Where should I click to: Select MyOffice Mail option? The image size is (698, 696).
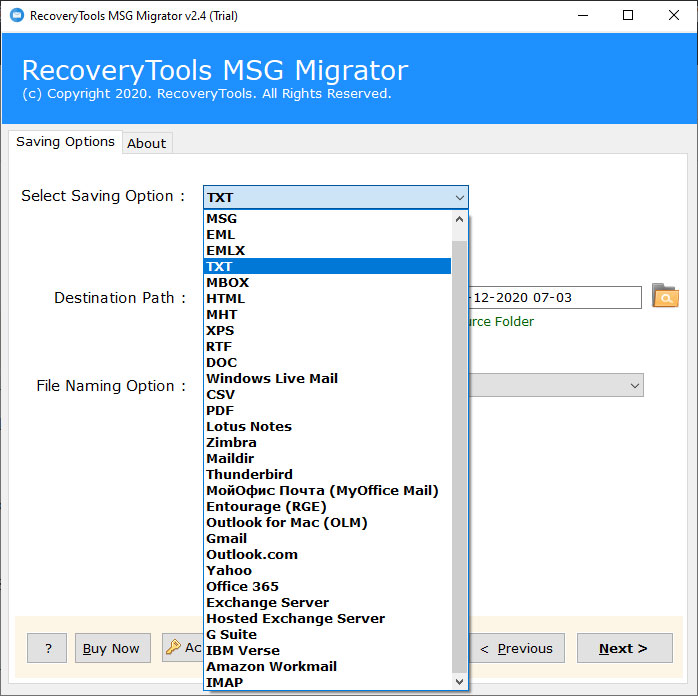point(327,491)
